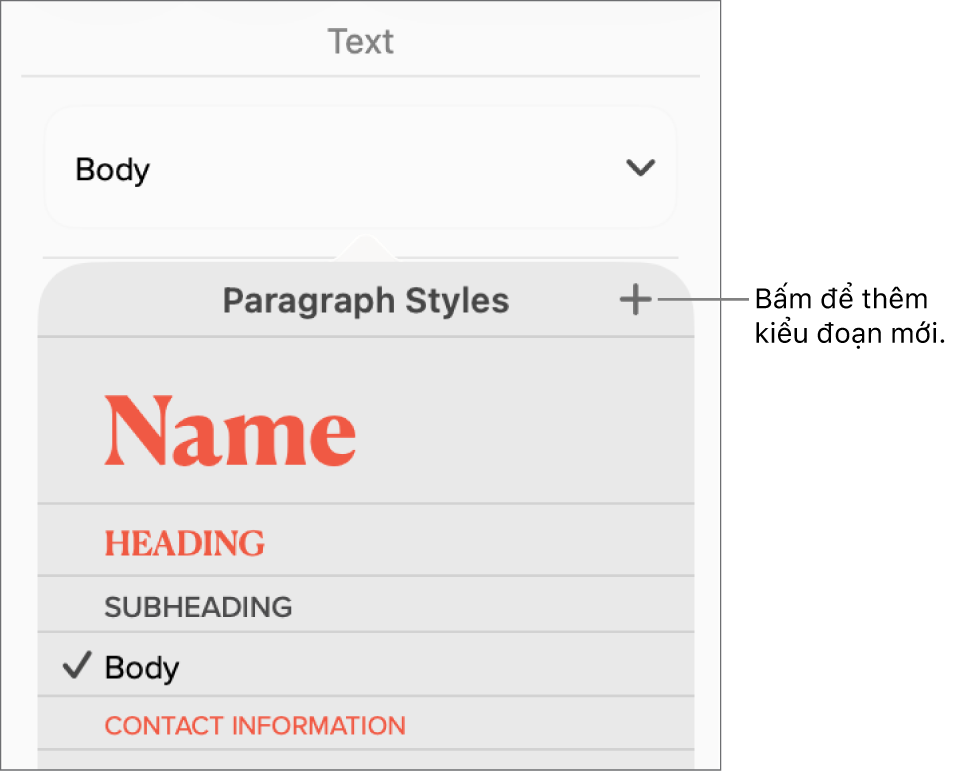Click empty area right of HEADING row
This screenshot has width=956, height=772.
pos(479,540)
